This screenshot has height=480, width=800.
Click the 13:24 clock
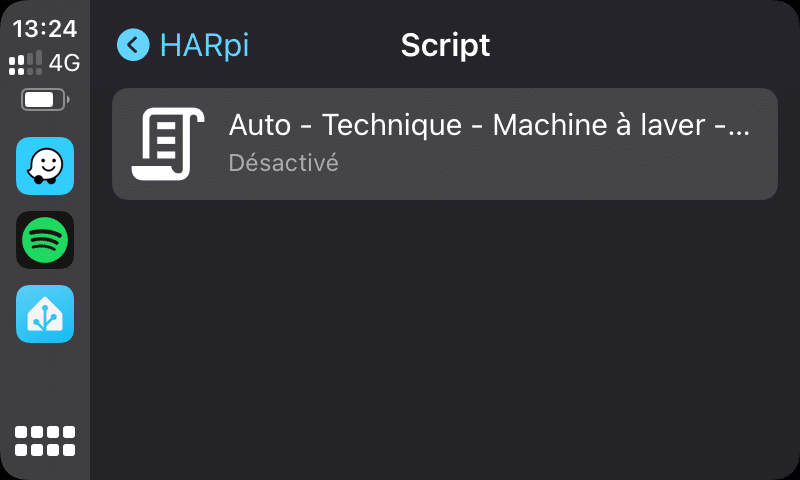[45, 29]
